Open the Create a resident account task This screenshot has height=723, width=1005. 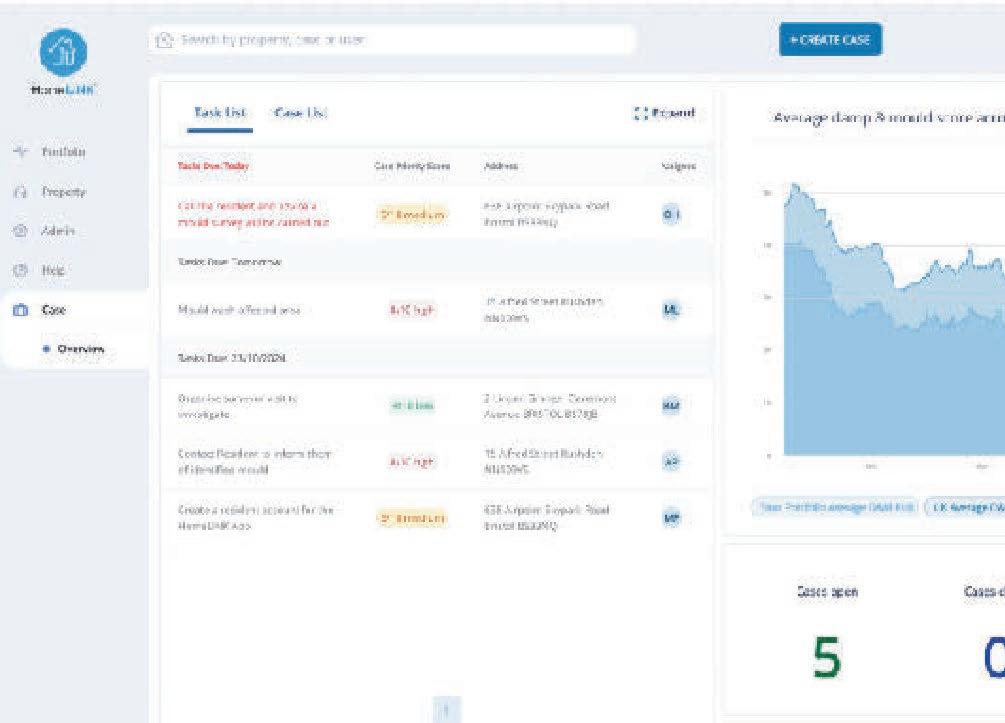(x=256, y=518)
